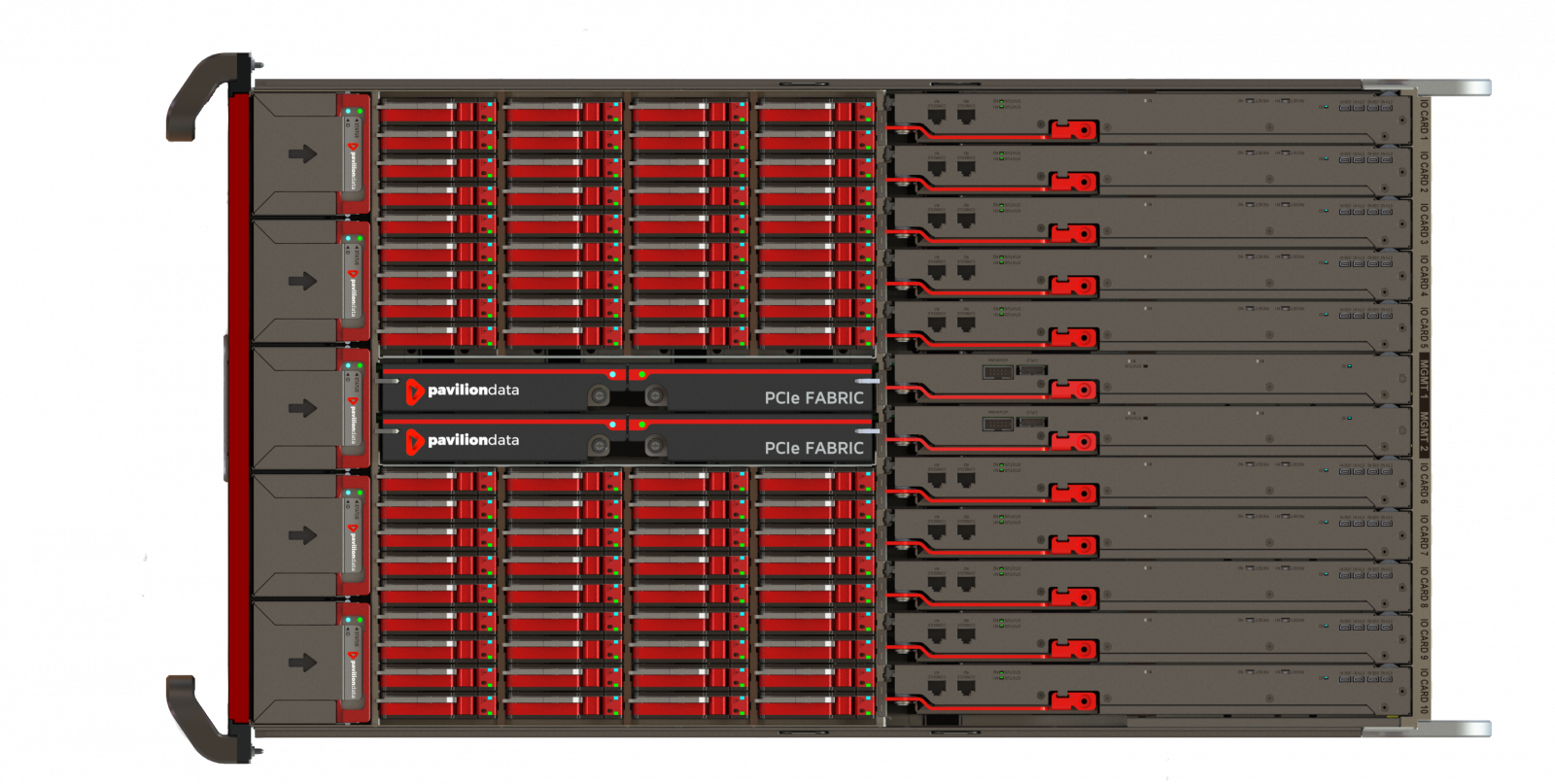Click the arrow on the fourth fan module from top

(302, 535)
